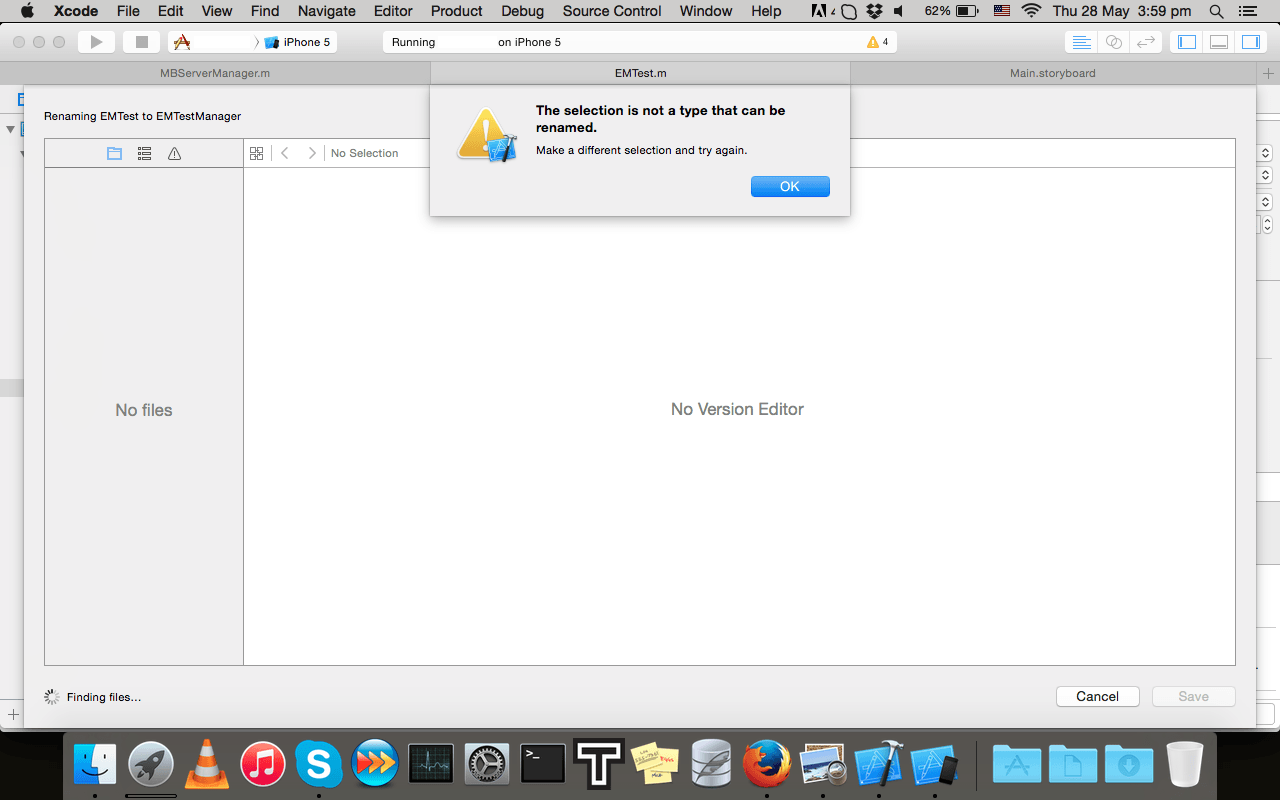Open the Trash in the Dock
Image resolution: width=1280 pixels, height=800 pixels.
[x=1185, y=765]
